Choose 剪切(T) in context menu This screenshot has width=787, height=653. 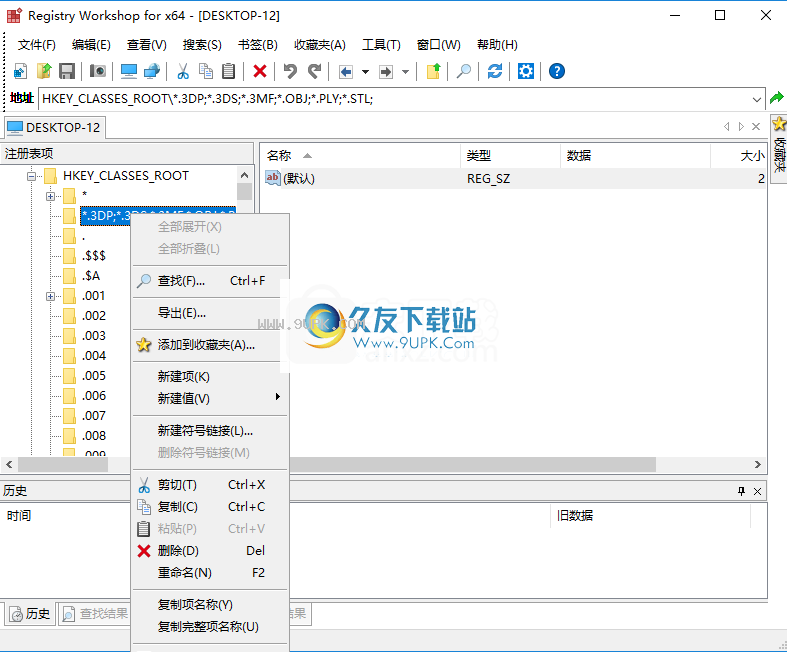[210, 484]
